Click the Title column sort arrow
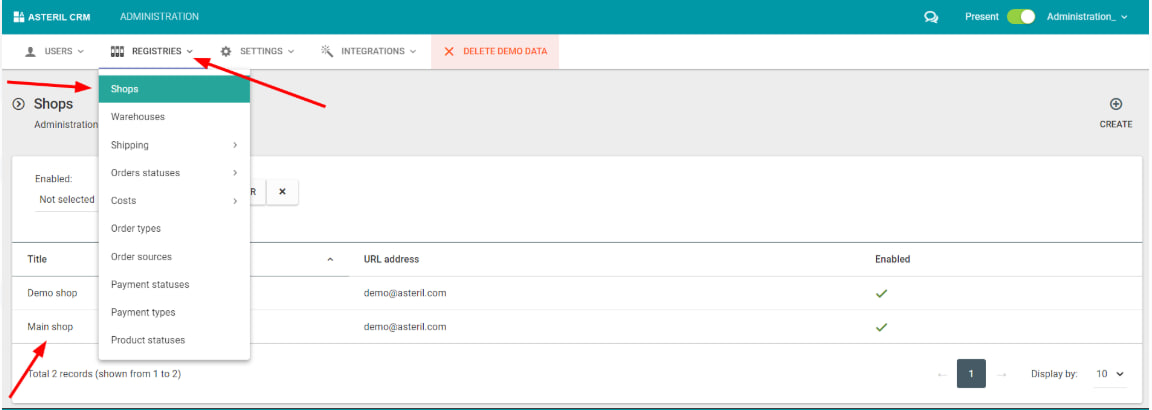1152x410 pixels. [x=330, y=260]
